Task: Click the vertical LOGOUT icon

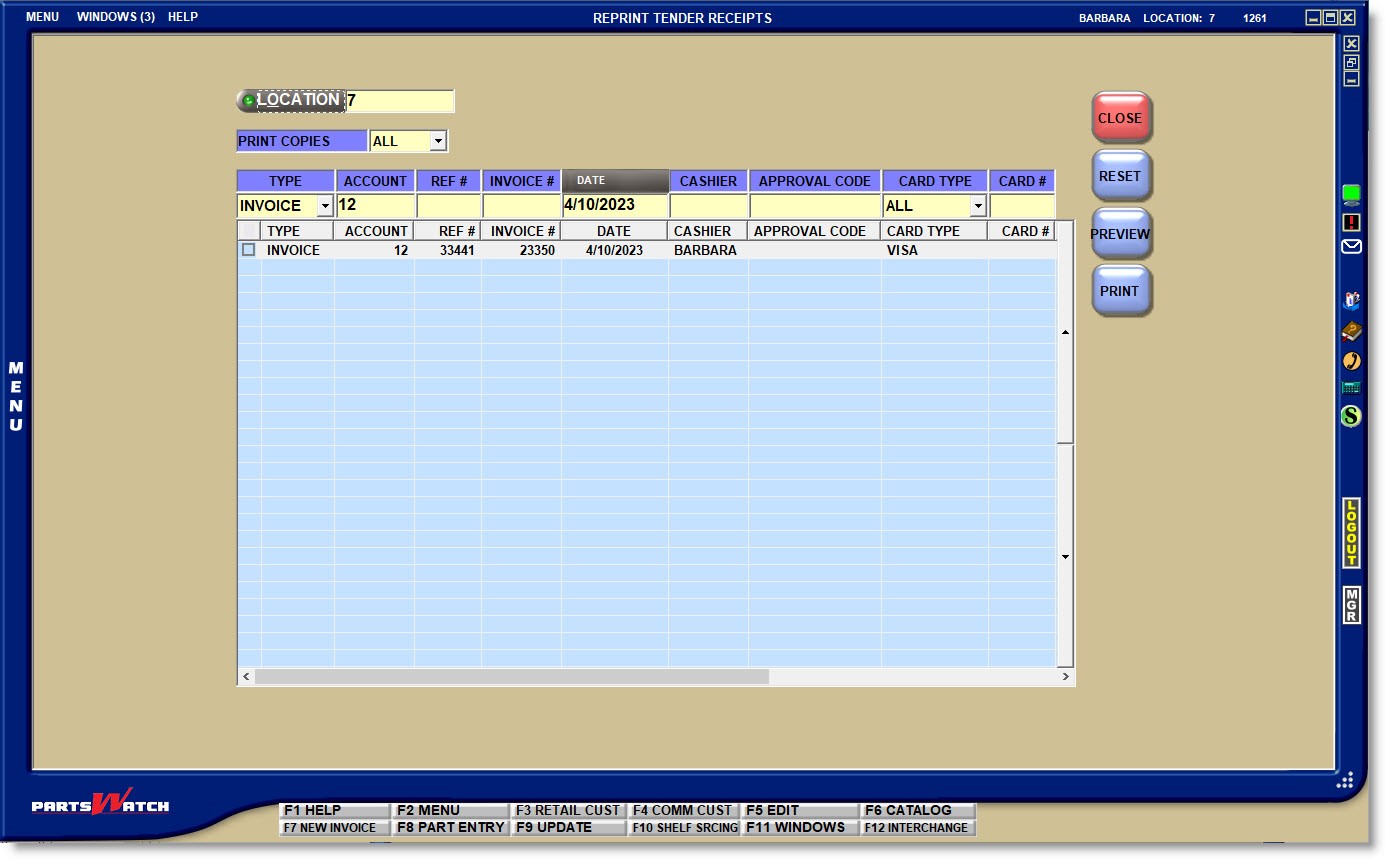Action: pos(1351,533)
